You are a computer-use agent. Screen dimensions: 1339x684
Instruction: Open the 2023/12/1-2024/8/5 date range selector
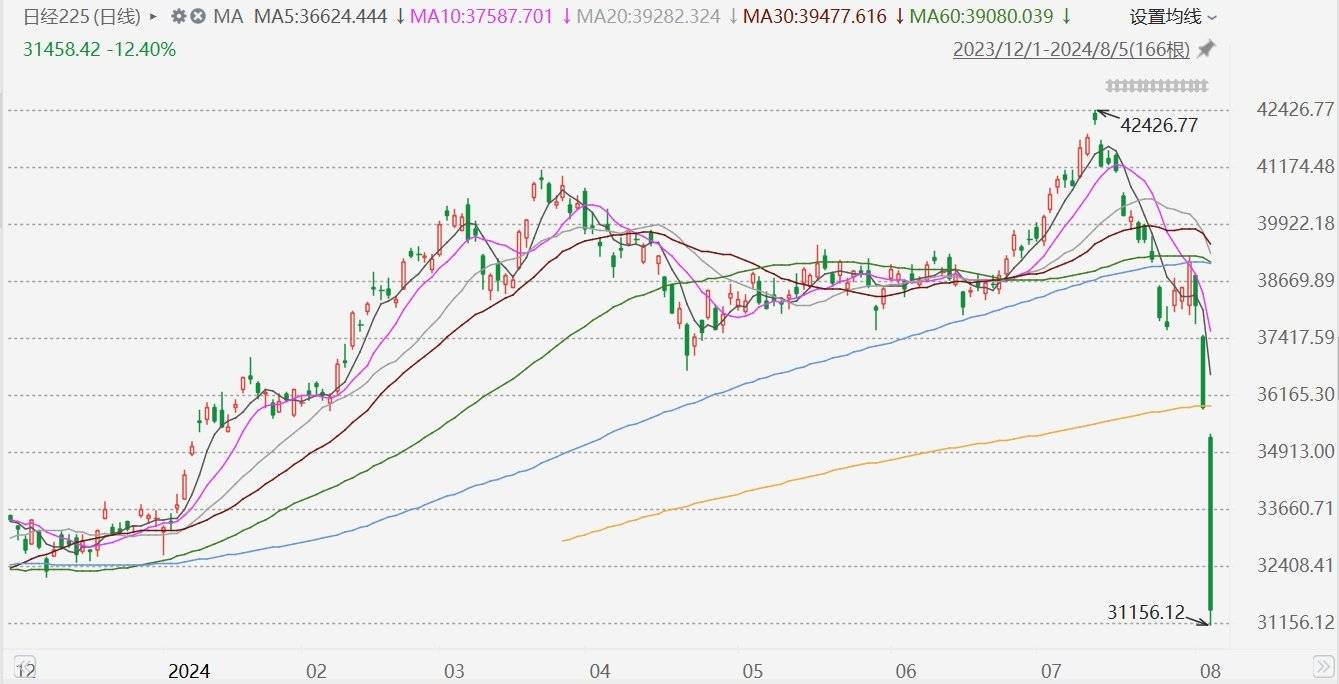click(1072, 48)
